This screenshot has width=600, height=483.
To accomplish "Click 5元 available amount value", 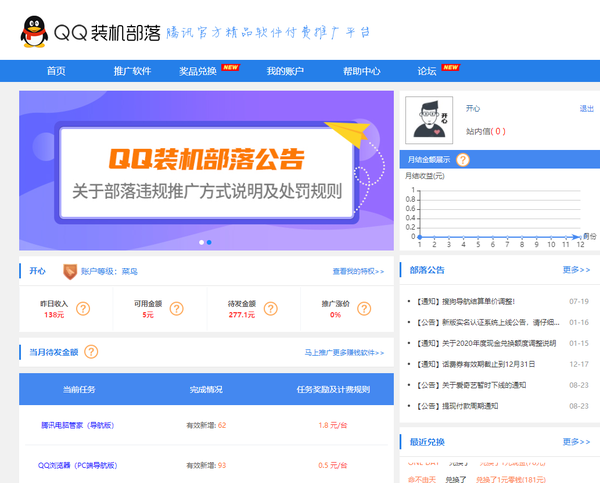I will (x=148, y=315).
